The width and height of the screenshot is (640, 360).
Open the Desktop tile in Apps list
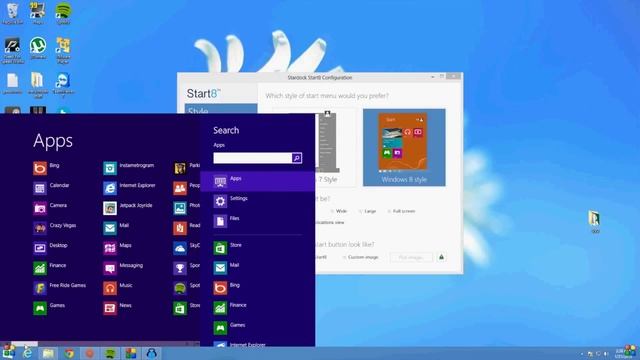tap(50, 248)
